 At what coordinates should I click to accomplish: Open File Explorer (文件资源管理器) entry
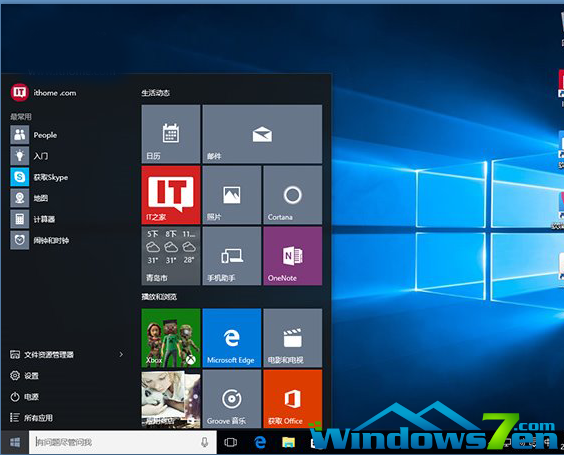coord(42,355)
